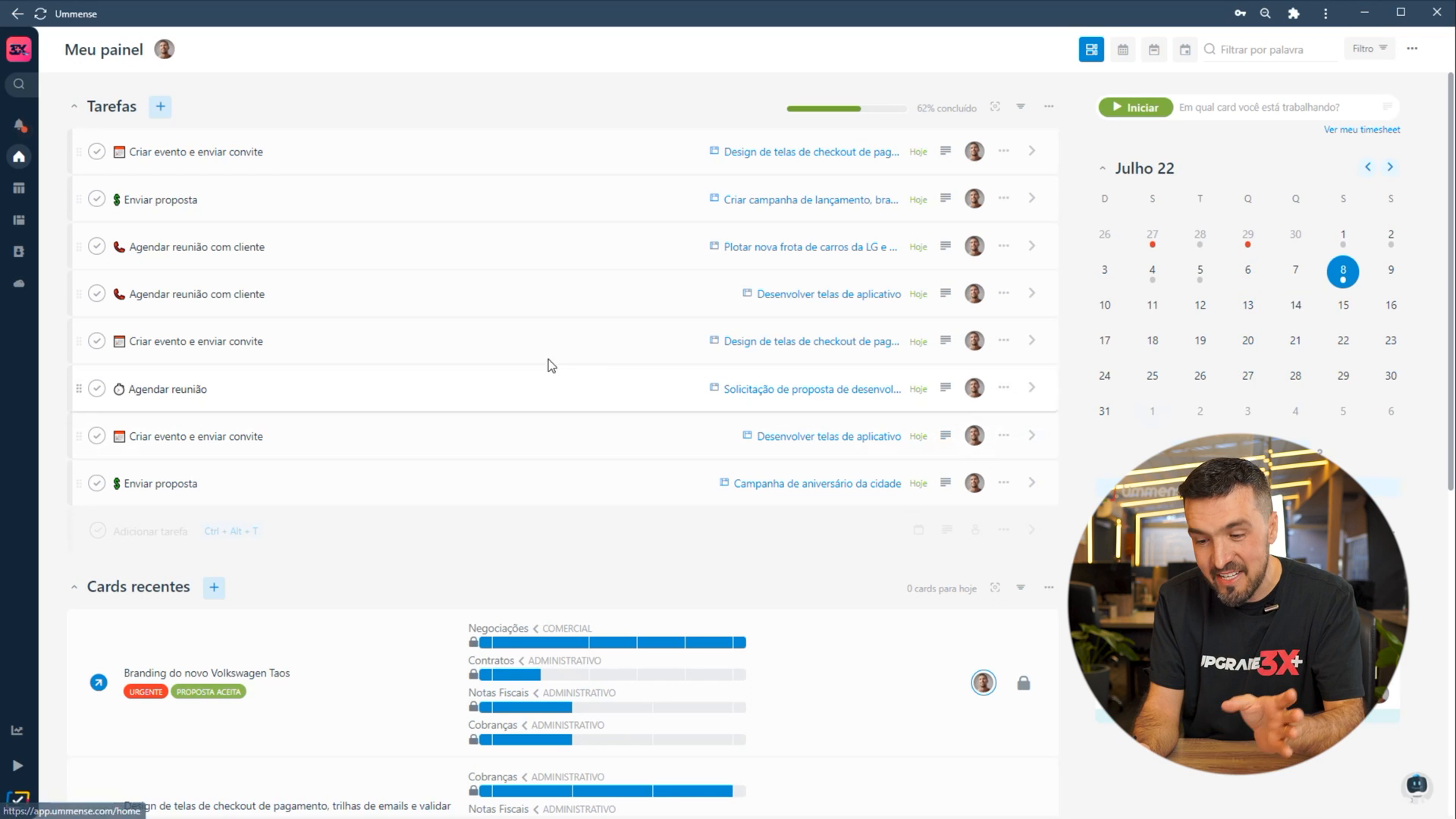Open boards table icon in sidebar

19,188
